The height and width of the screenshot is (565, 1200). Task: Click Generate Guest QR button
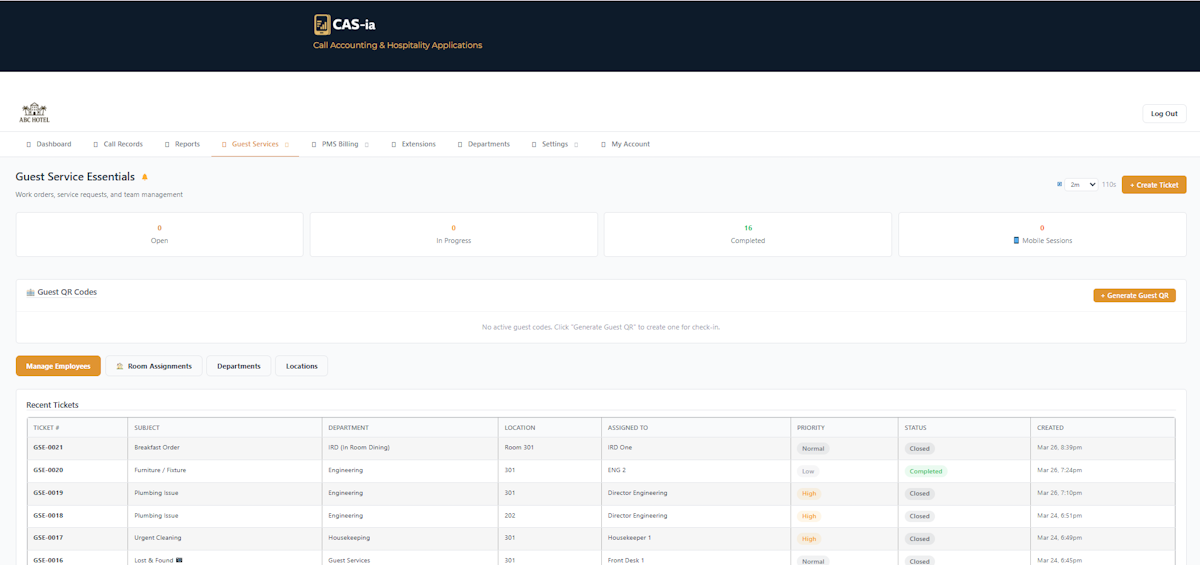(1134, 295)
